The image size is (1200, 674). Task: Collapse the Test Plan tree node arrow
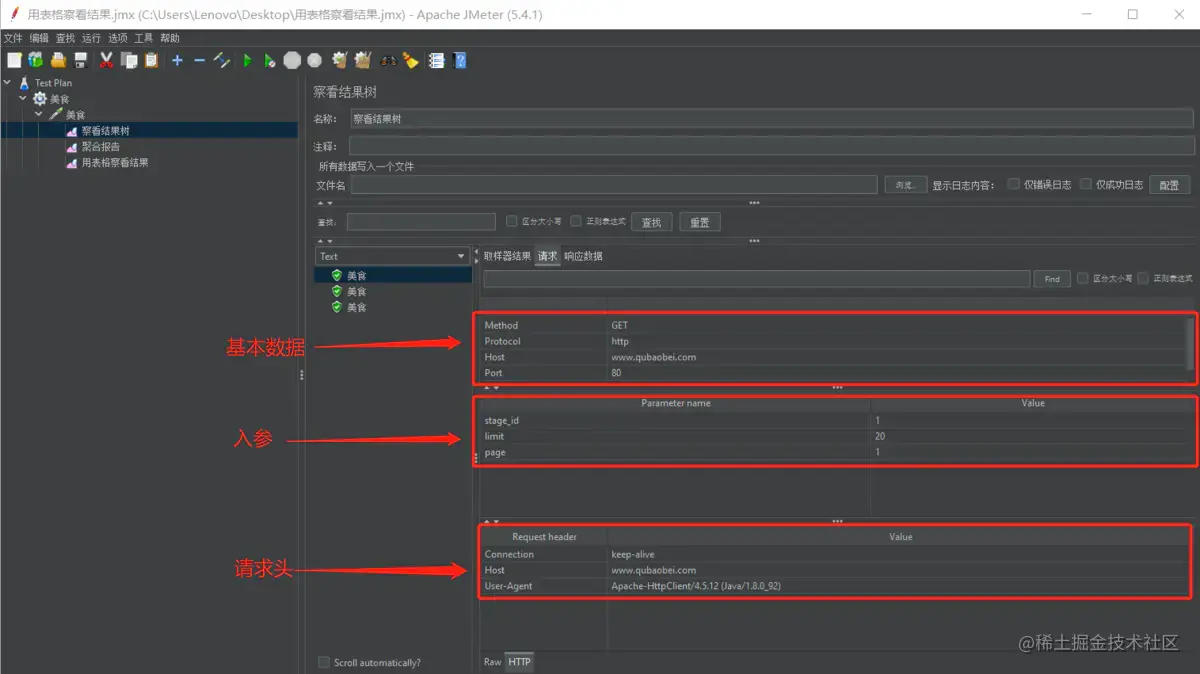point(8,83)
